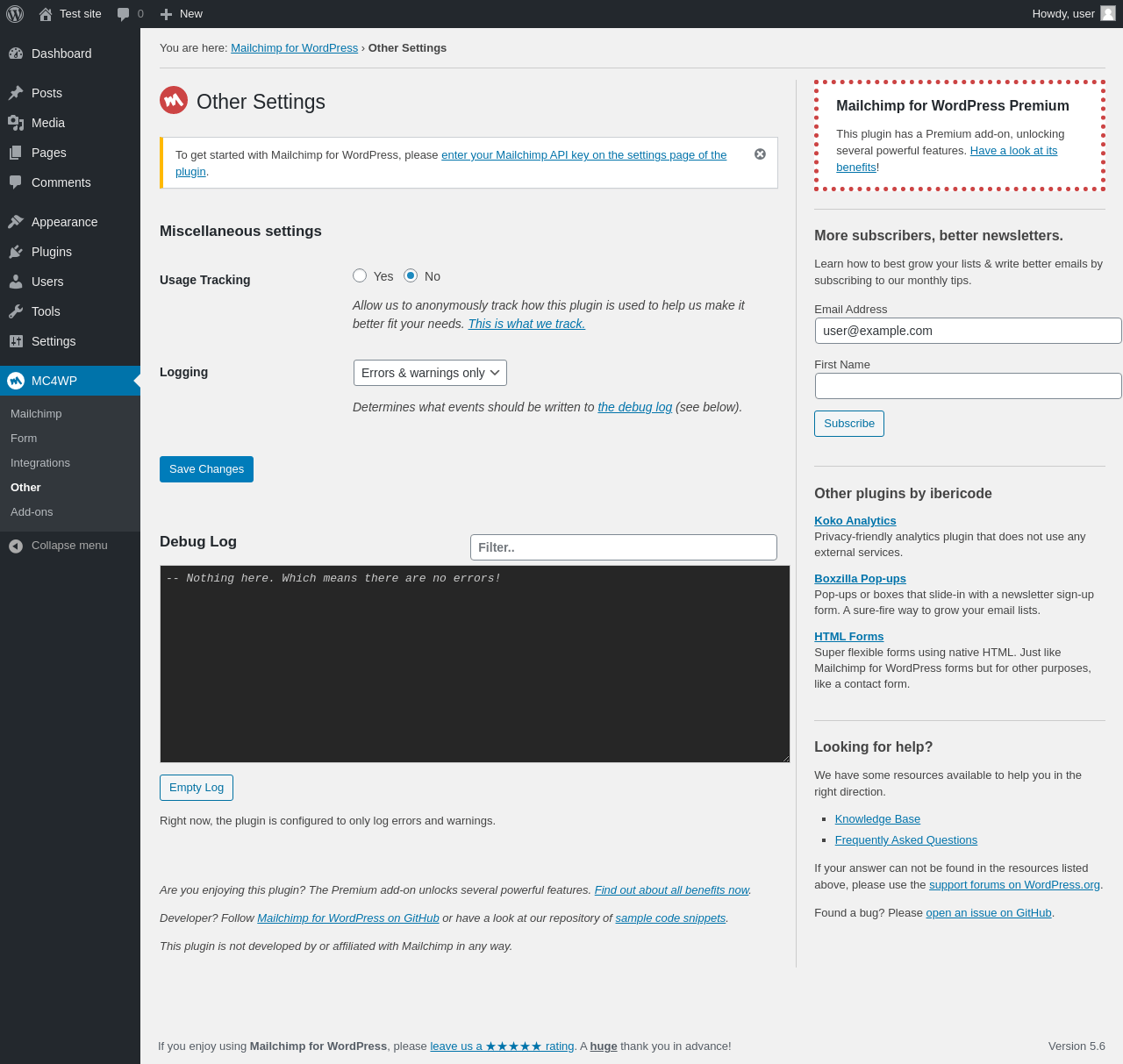Click the Tools wrench icon
Screen dimensions: 1123x1064
16,311
